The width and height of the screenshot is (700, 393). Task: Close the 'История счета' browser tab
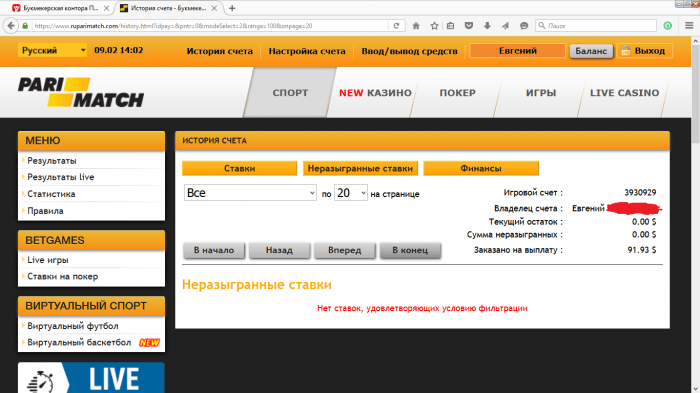[x=214, y=8]
